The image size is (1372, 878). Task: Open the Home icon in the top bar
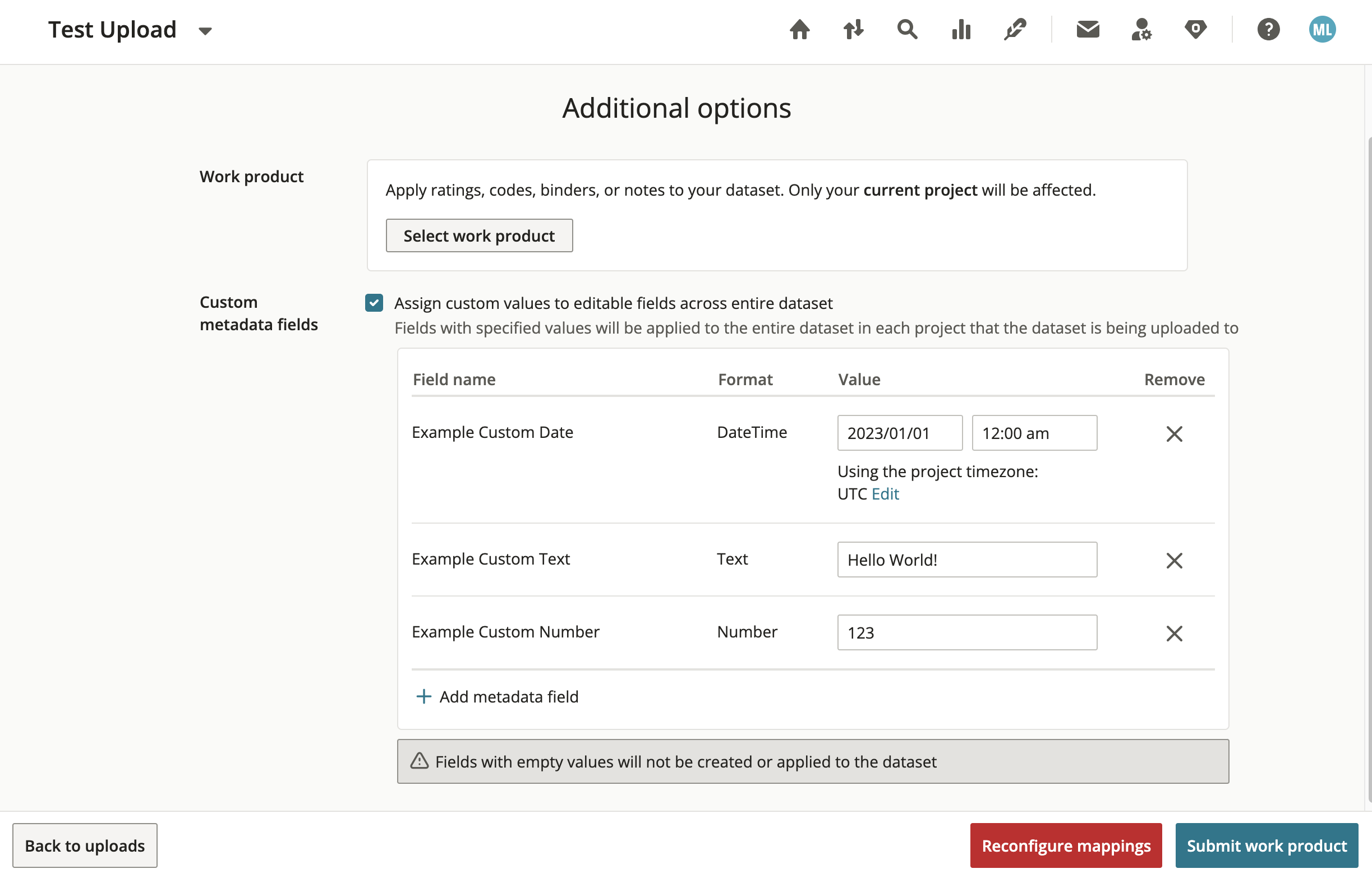pyautogui.click(x=799, y=29)
